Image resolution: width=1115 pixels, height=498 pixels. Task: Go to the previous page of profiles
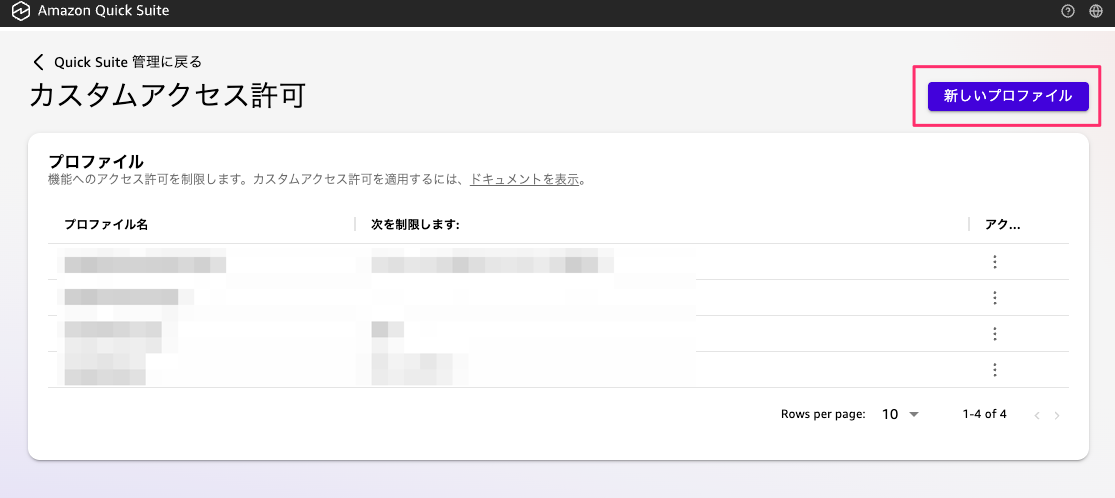pos(1037,415)
